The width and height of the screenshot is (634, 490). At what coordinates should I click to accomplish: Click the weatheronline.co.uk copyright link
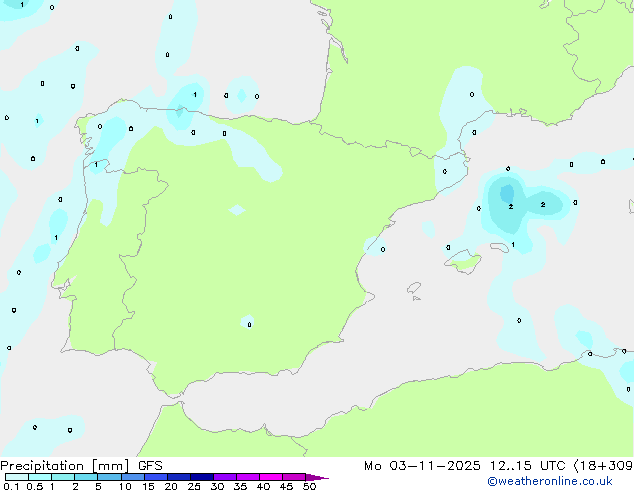pyautogui.click(x=550, y=481)
